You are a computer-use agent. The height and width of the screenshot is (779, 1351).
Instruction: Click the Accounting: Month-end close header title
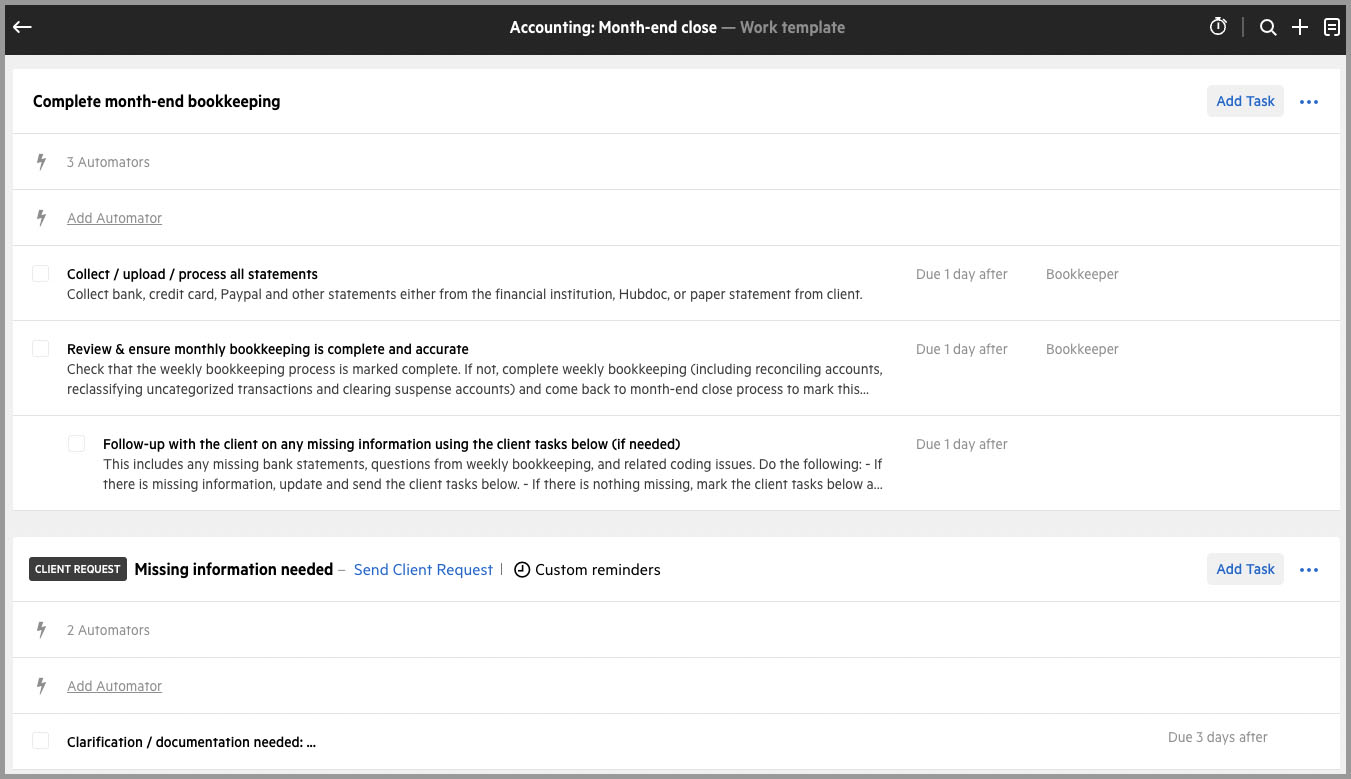(x=613, y=28)
